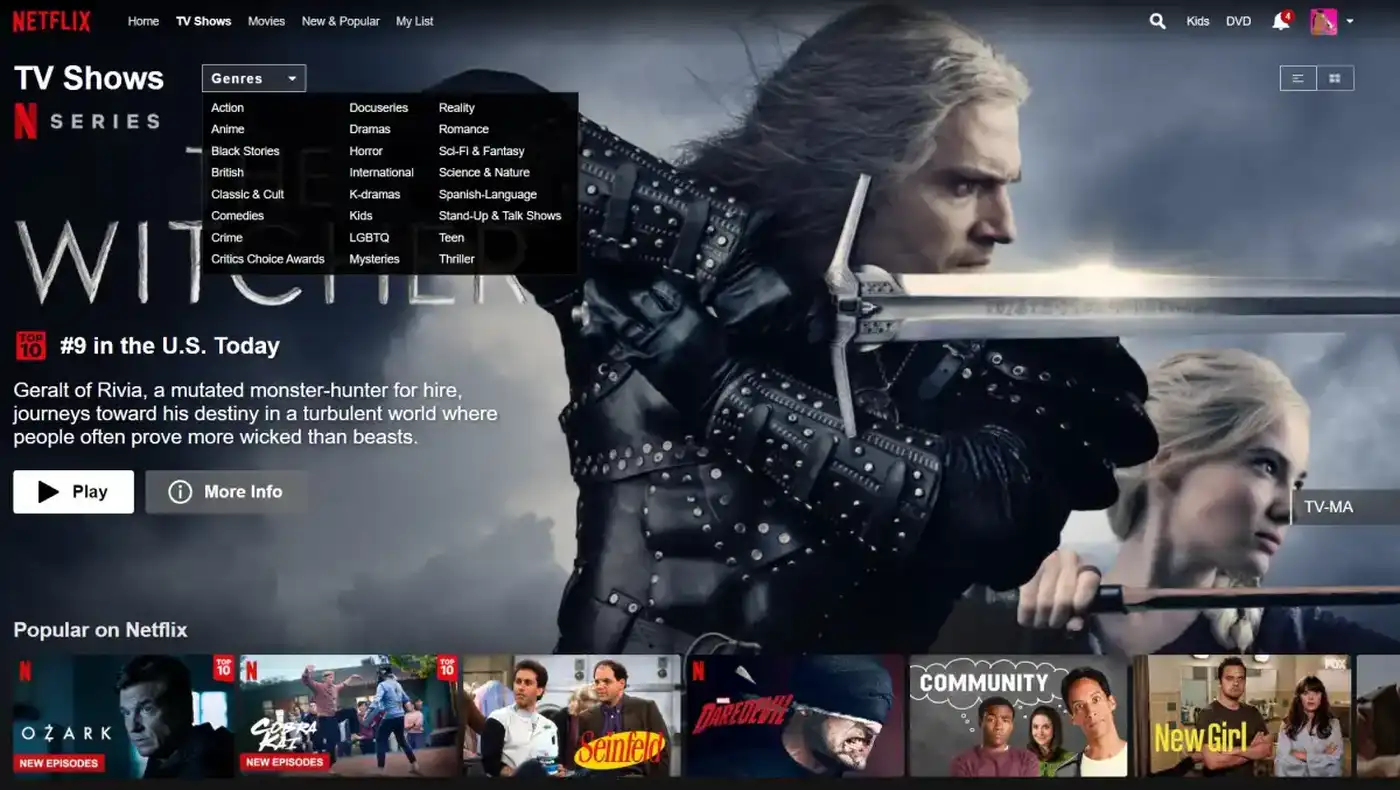Click the Netflix logo
The image size is (1400, 790).
click(51, 21)
